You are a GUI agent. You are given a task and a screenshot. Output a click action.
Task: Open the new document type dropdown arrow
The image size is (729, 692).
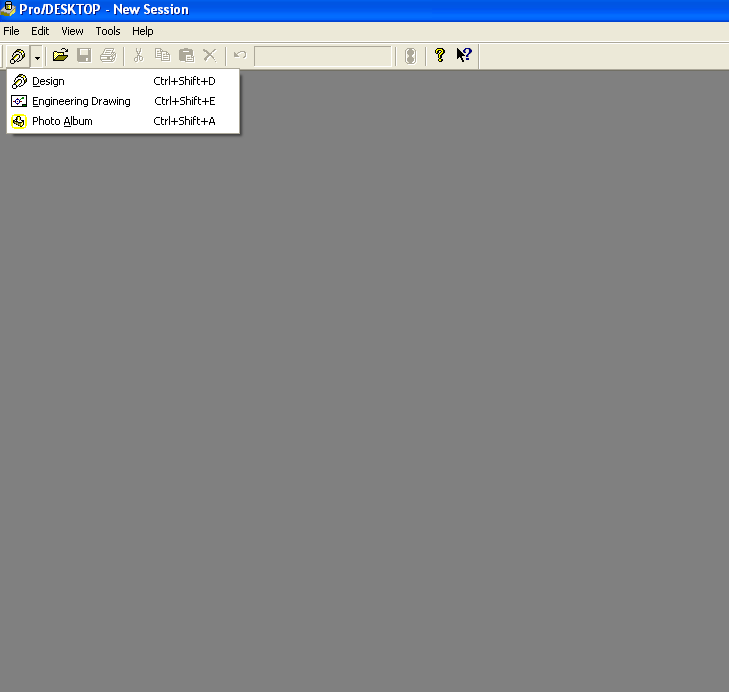click(x=37, y=57)
